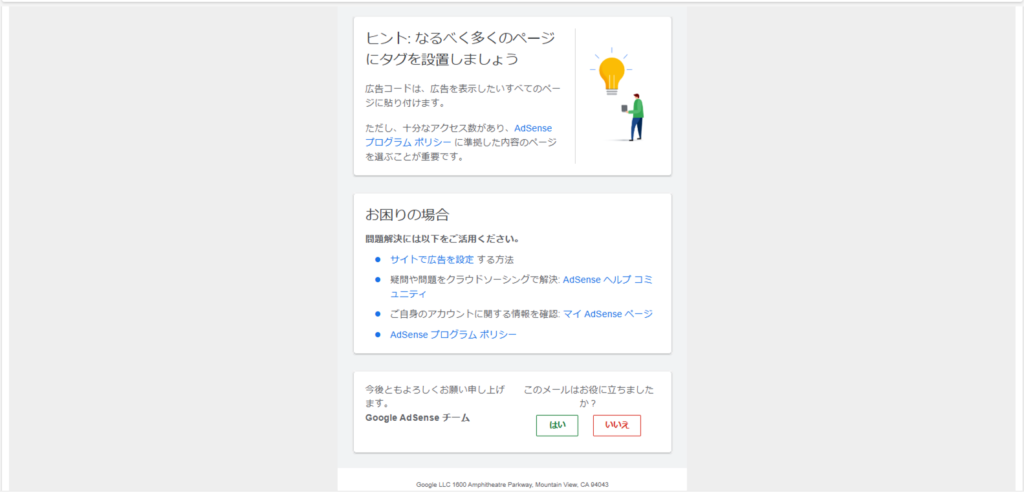Click the Google LLC footer address
Image resolution: width=1024 pixels, height=492 pixels.
coord(512,484)
